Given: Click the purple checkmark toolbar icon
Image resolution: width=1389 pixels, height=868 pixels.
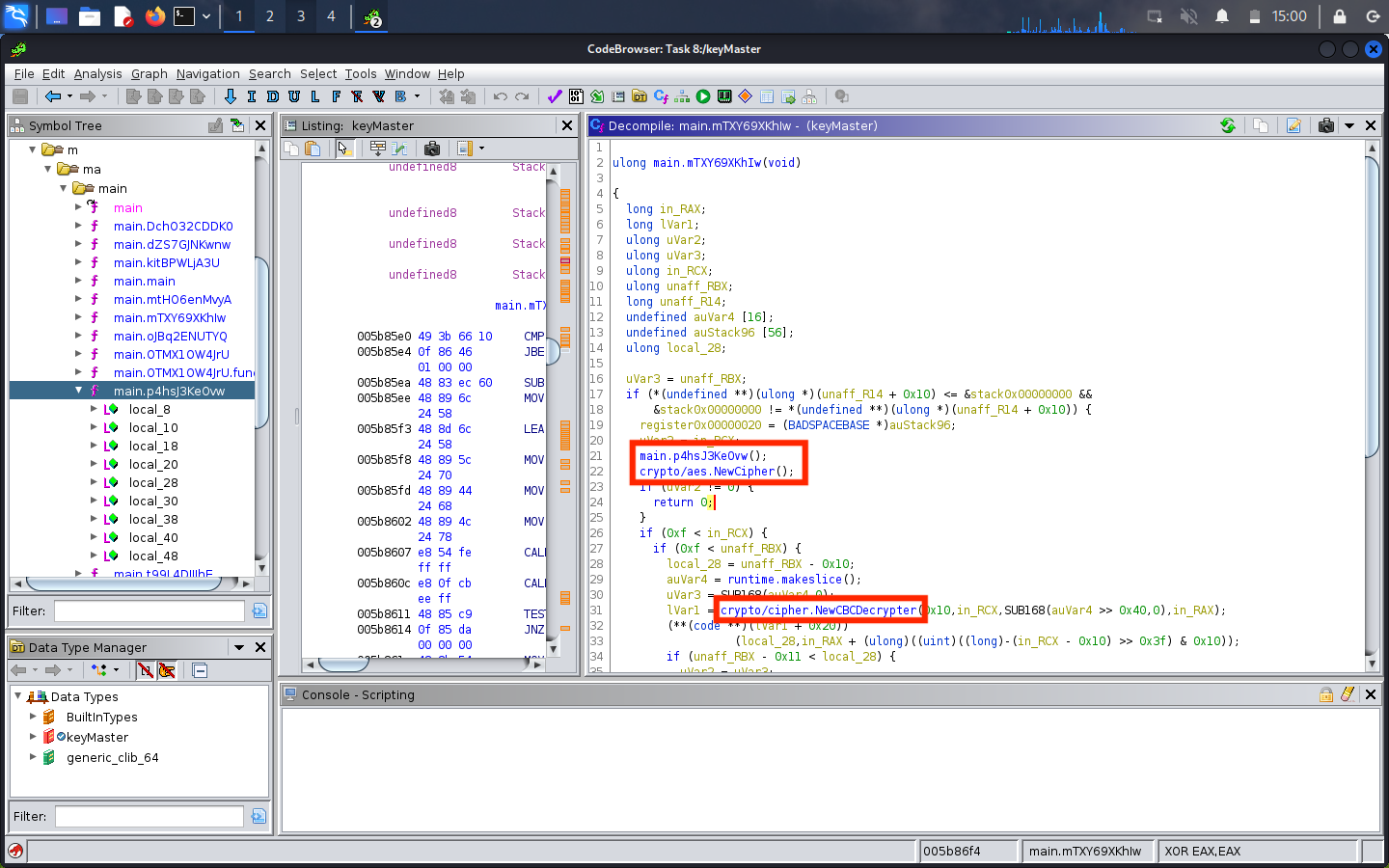Looking at the screenshot, I should tap(555, 96).
